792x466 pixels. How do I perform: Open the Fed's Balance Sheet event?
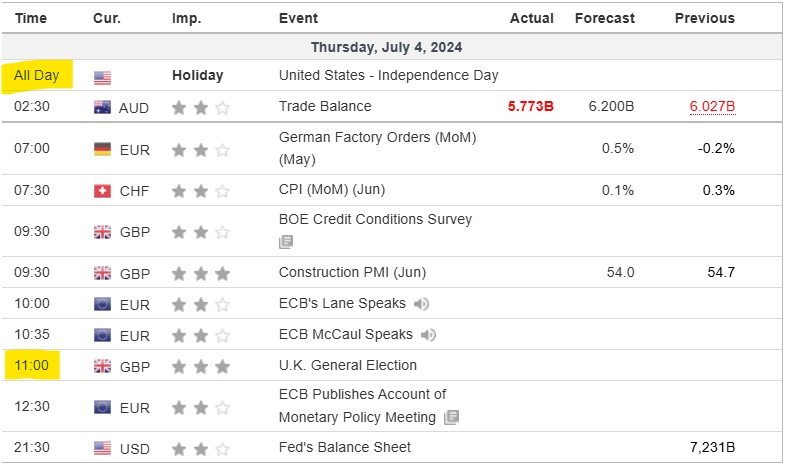tap(344, 447)
